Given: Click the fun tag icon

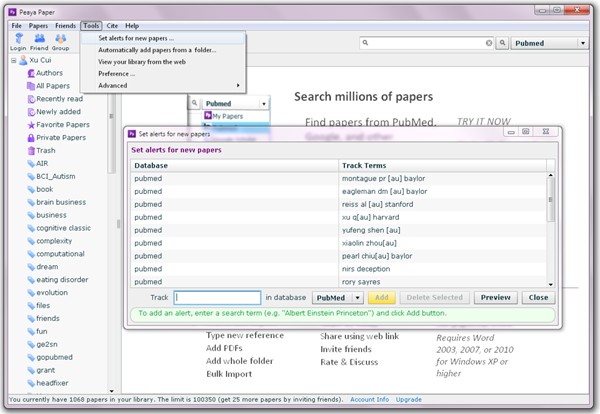Looking at the screenshot, I should [x=31, y=331].
